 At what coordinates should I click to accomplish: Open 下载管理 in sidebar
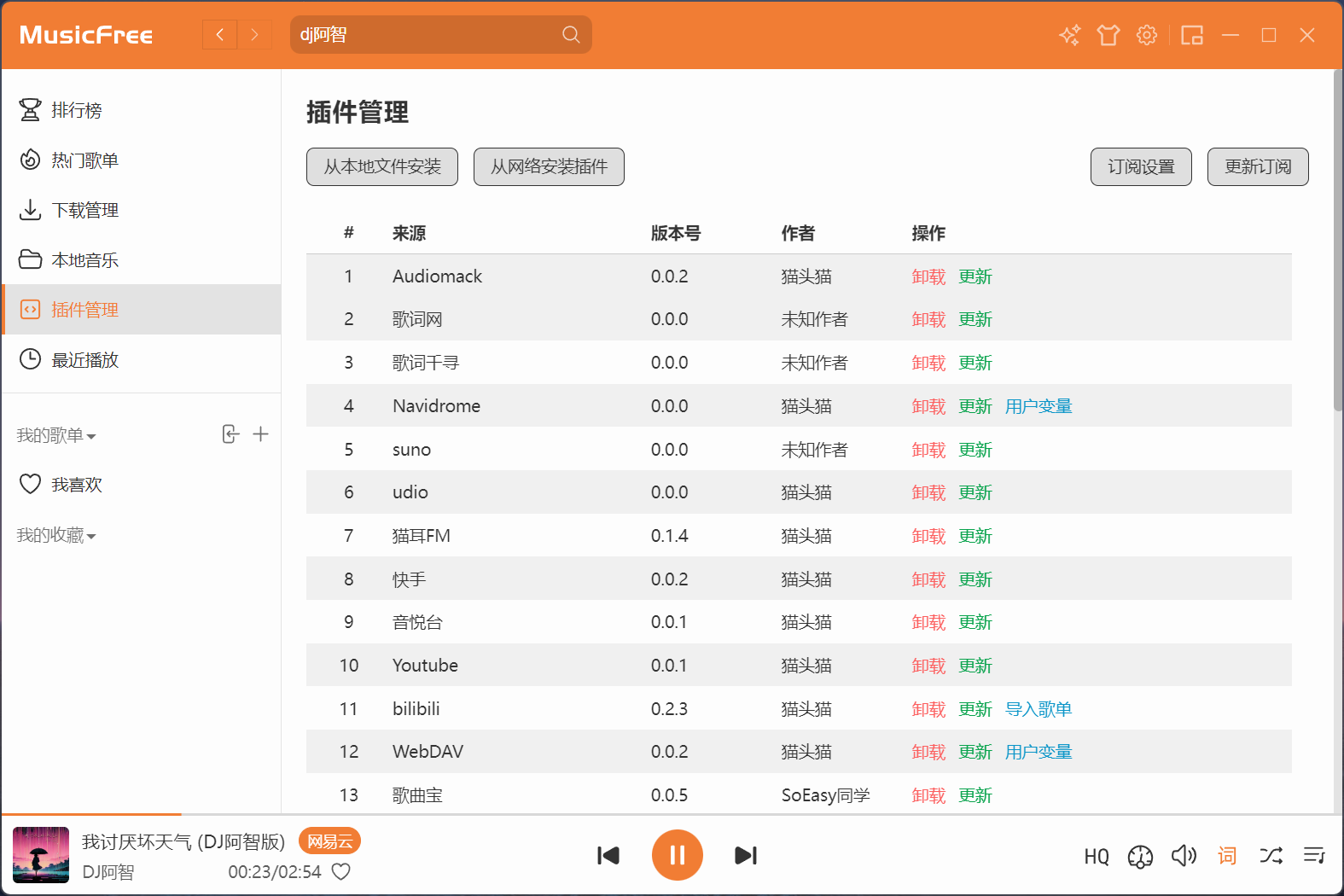pyautogui.click(x=141, y=210)
